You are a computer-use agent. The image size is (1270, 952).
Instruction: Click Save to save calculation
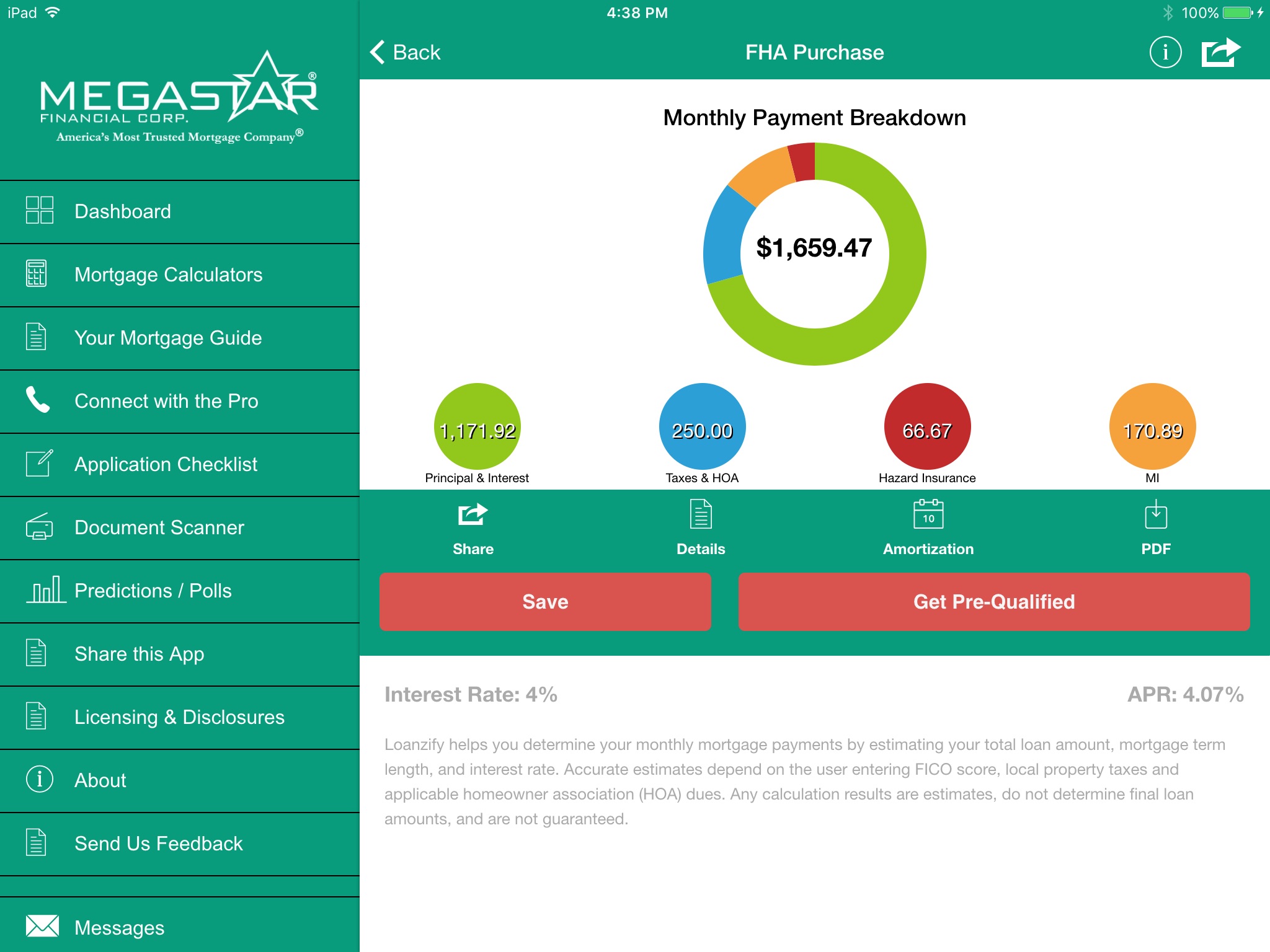tap(544, 600)
